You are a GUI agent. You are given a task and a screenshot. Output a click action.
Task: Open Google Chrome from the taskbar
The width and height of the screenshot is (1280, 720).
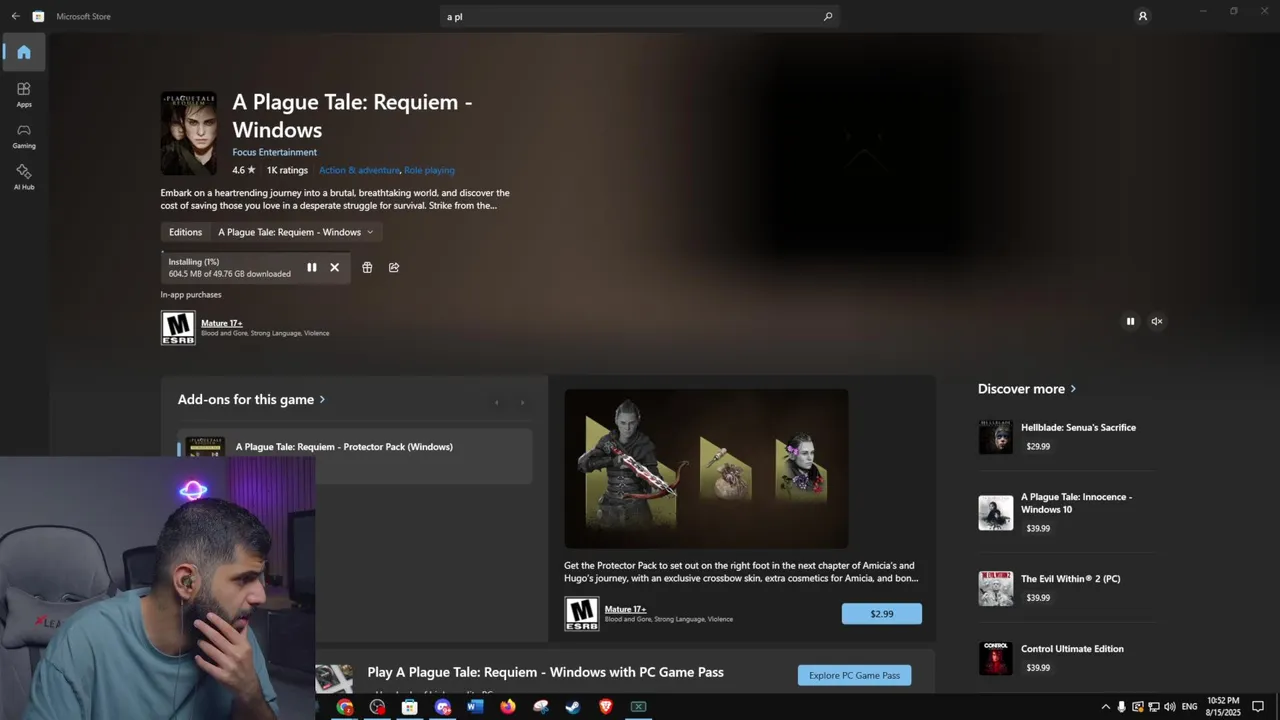pyautogui.click(x=345, y=707)
